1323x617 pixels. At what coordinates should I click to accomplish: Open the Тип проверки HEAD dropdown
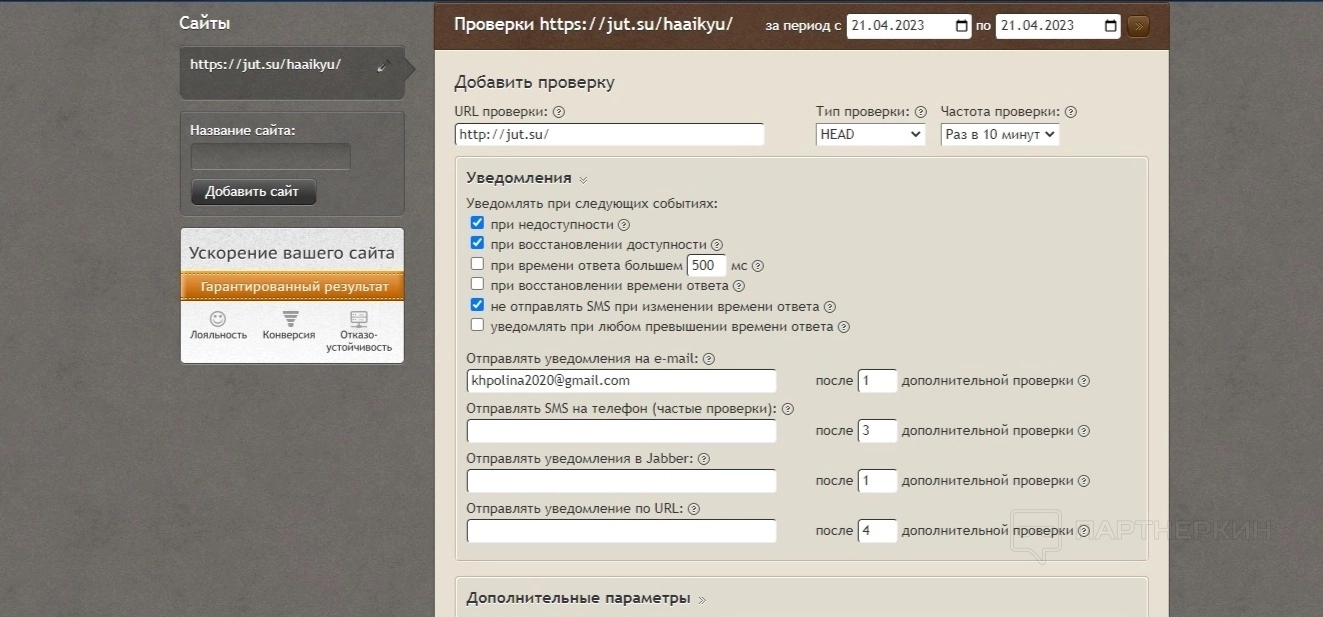pos(870,134)
